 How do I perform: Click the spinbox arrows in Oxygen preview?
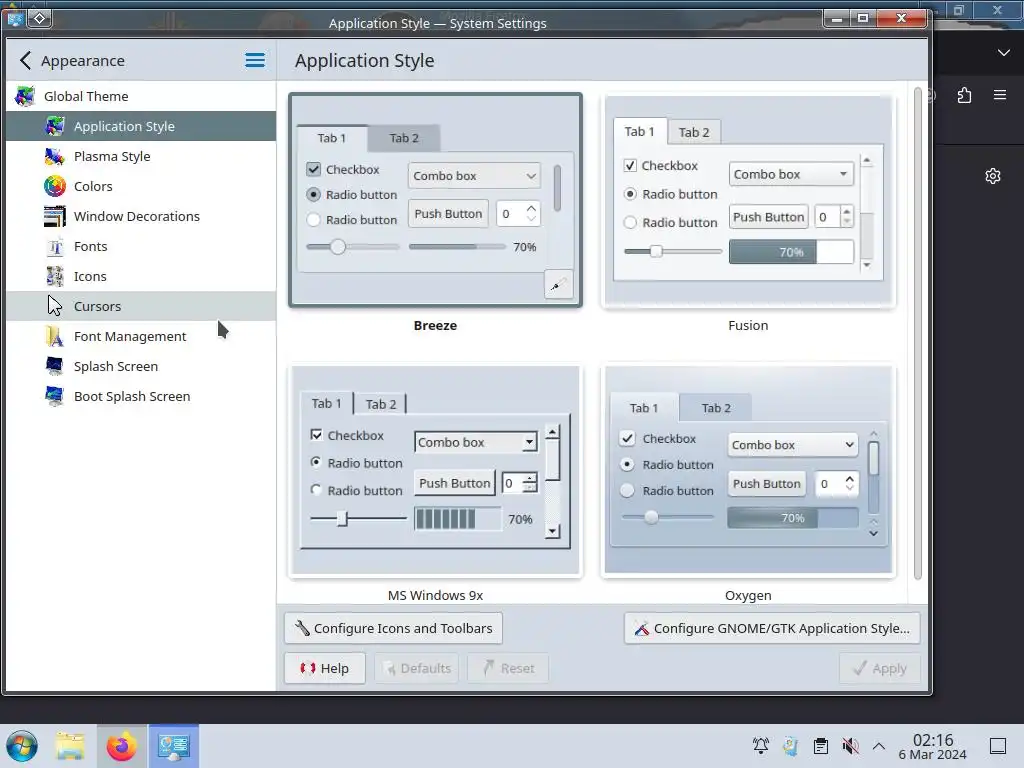pyautogui.click(x=850, y=483)
